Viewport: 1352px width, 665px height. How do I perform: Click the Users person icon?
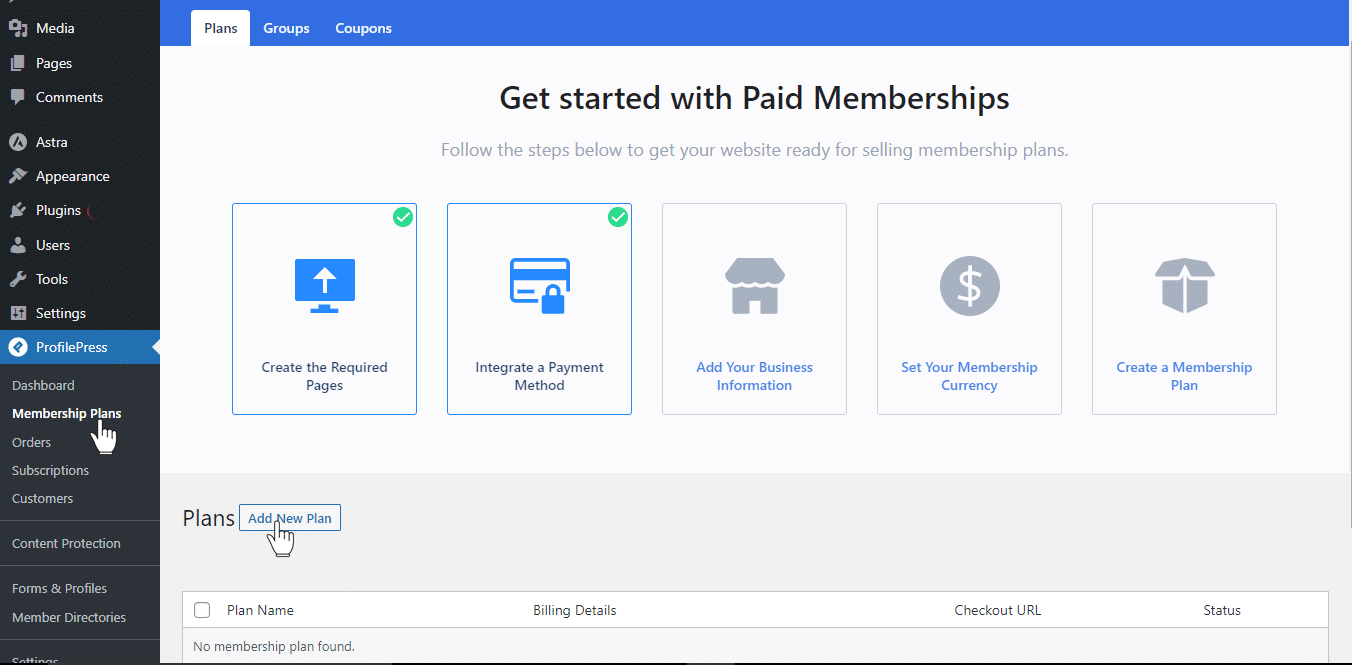[x=17, y=245]
